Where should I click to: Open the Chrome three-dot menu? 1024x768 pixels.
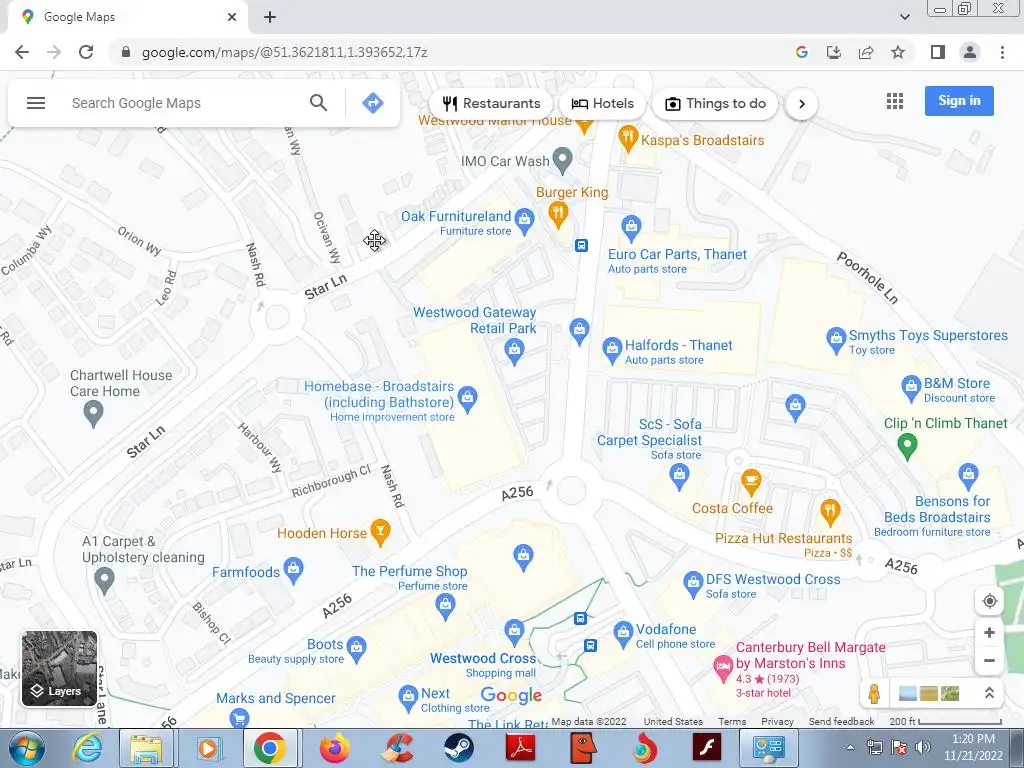point(1002,52)
